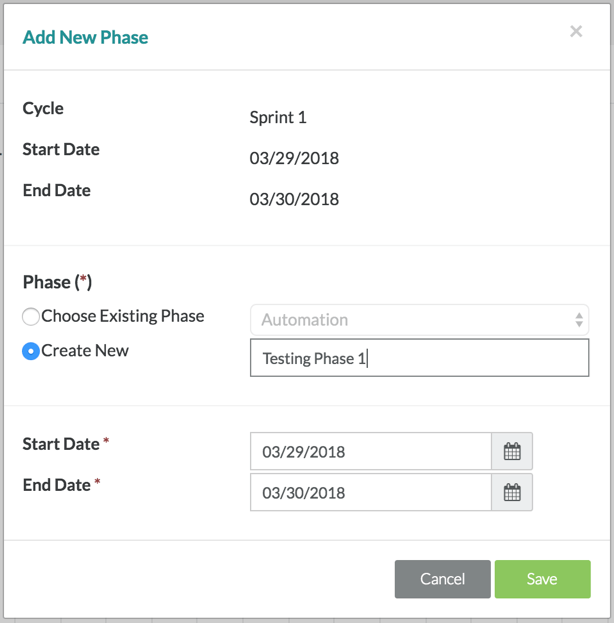This screenshot has height=623, width=614.
Task: Click the 'Choose Existing Phase' label text
Action: point(122,316)
